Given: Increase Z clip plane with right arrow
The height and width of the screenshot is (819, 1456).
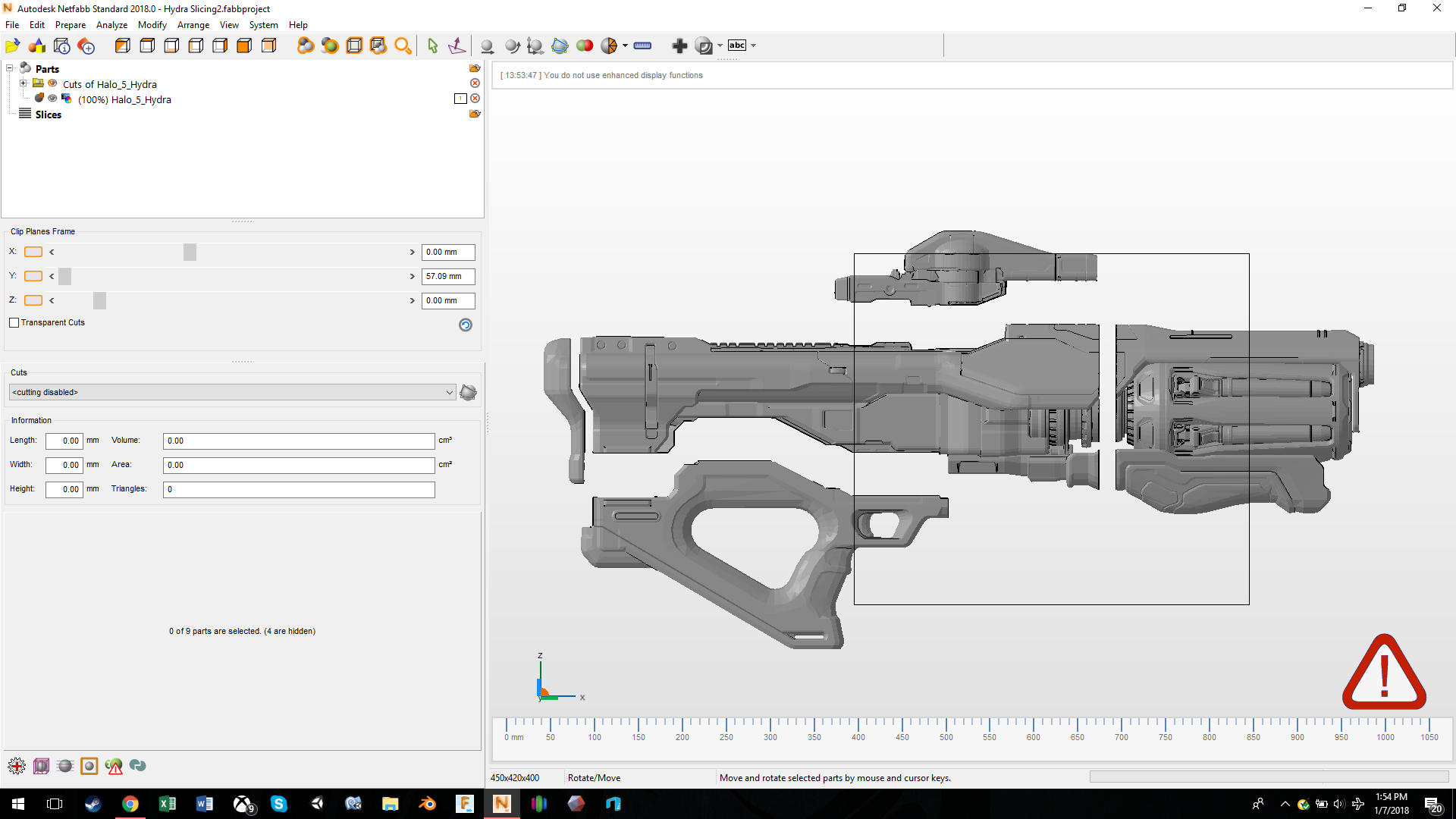Looking at the screenshot, I should (412, 301).
